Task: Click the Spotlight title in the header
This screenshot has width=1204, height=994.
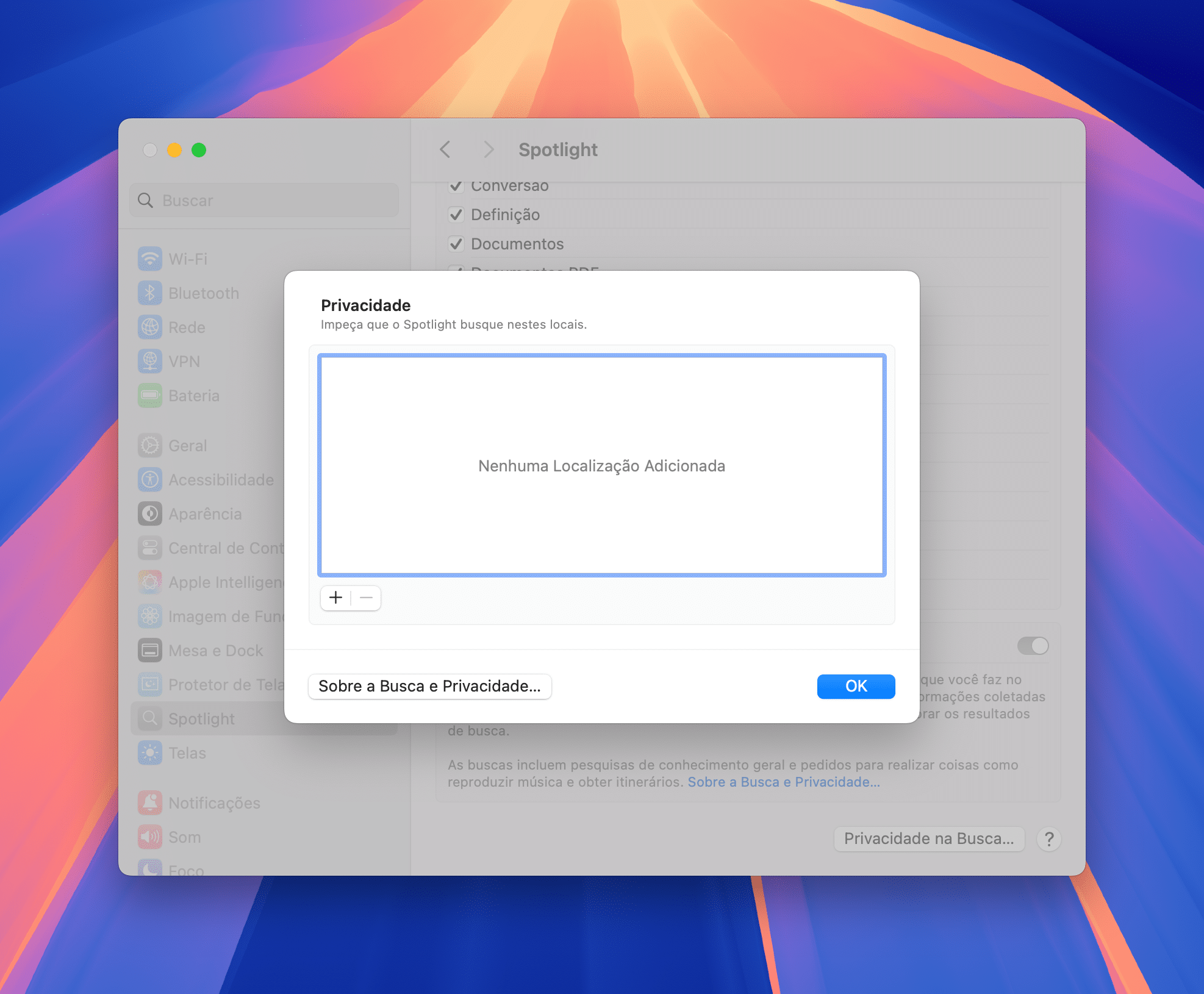Action: pos(558,149)
